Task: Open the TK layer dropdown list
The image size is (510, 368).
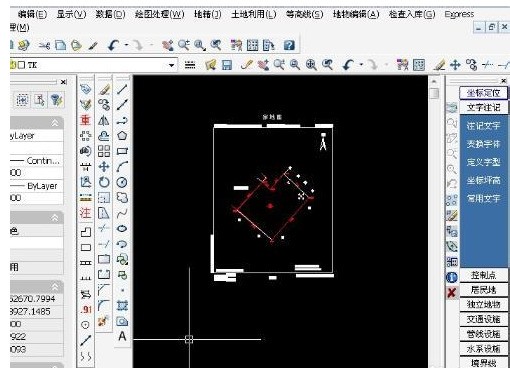Action: 171,65
